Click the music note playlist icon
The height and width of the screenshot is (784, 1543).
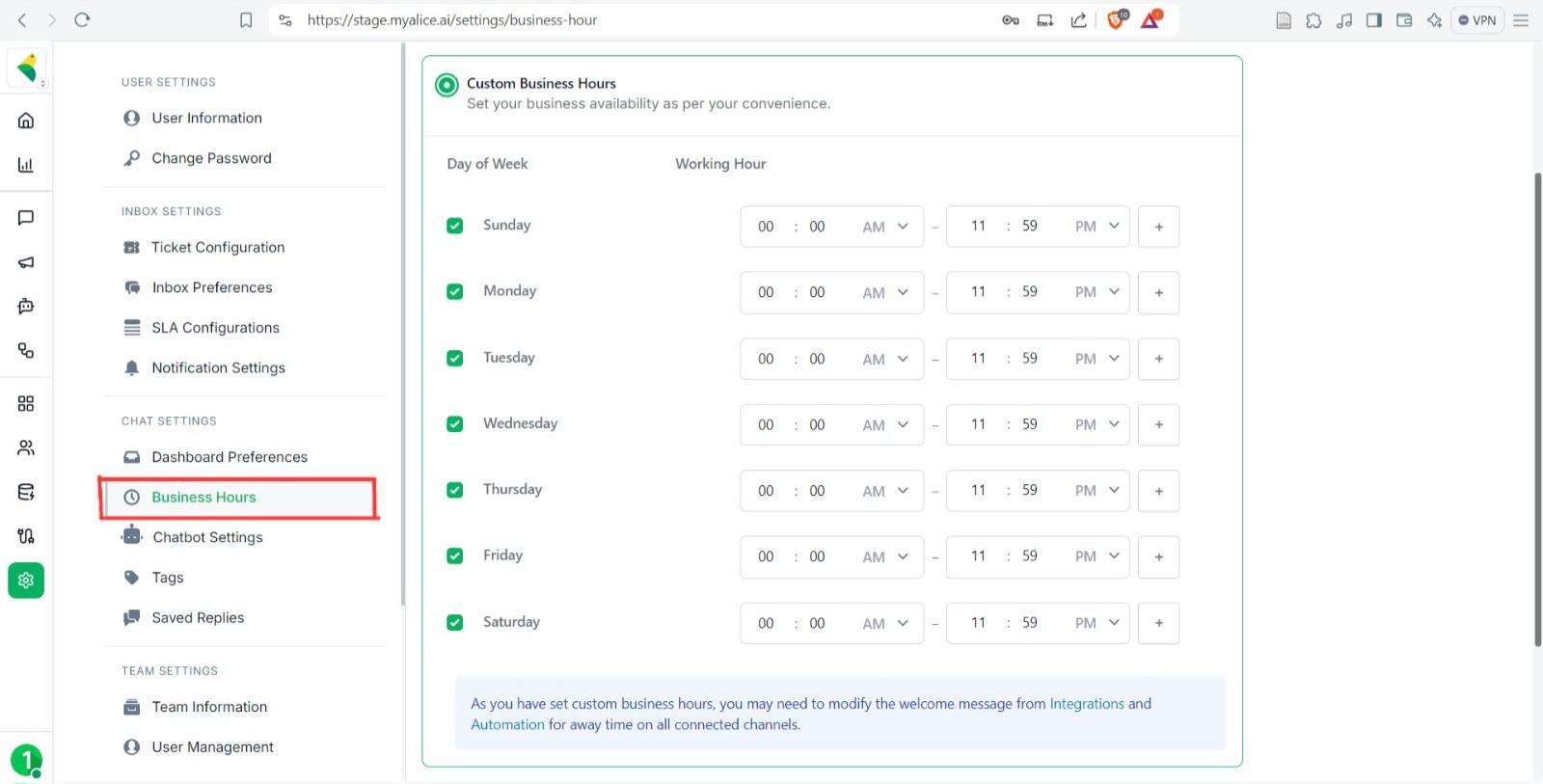click(x=1344, y=20)
